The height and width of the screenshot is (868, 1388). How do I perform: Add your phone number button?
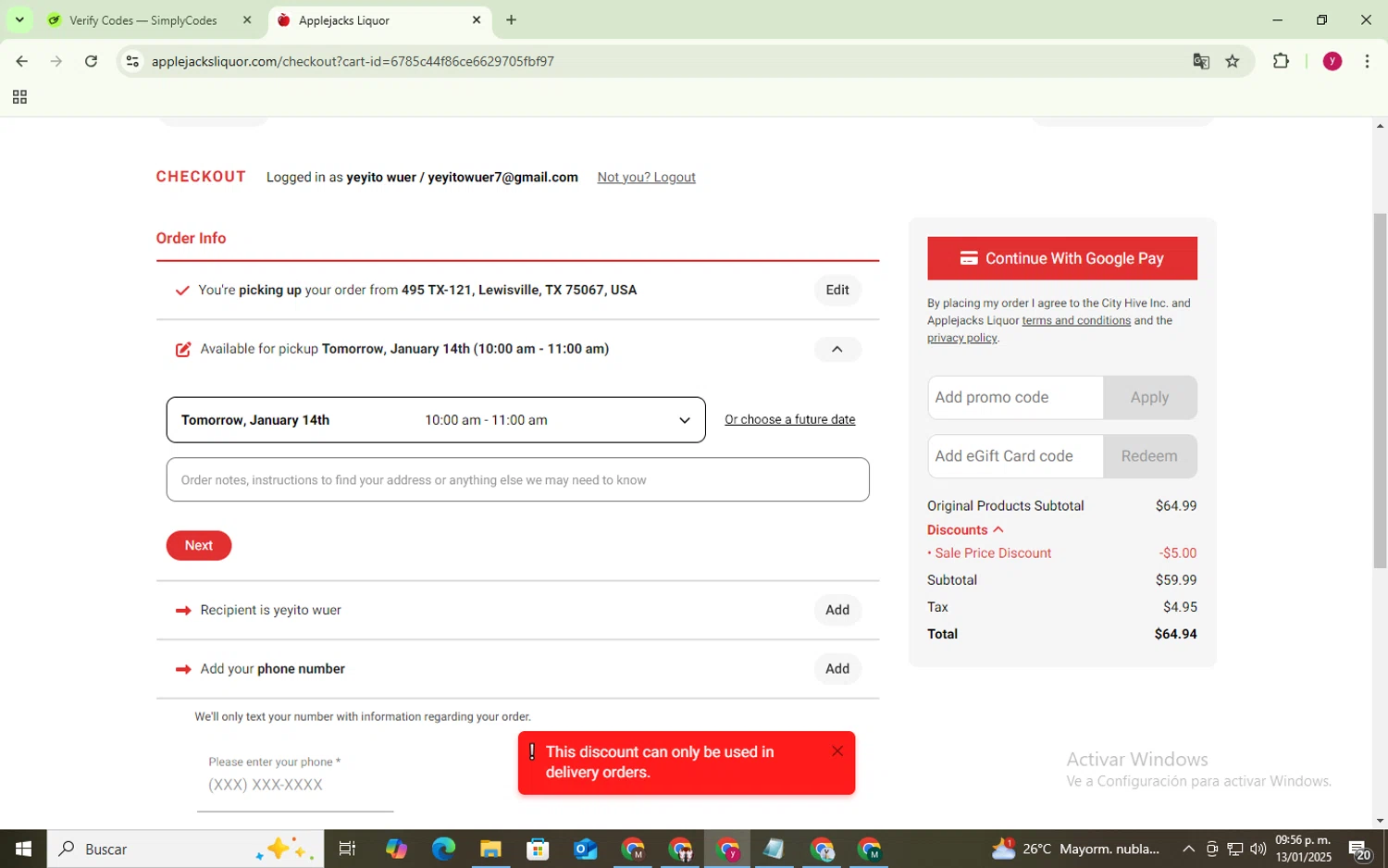[x=837, y=669]
